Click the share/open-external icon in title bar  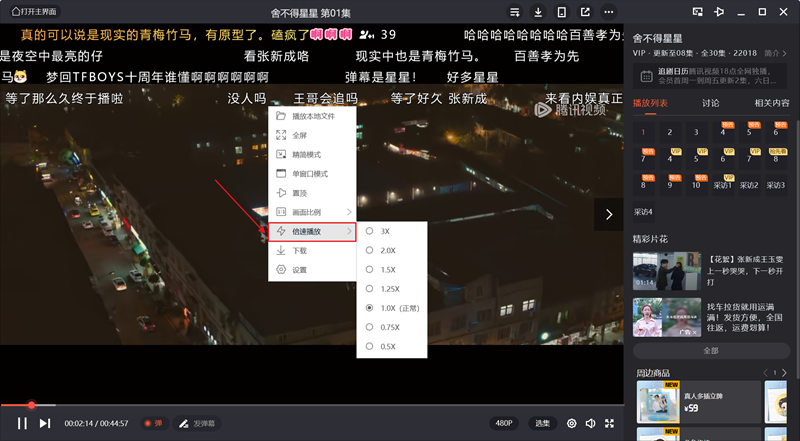[x=585, y=12]
